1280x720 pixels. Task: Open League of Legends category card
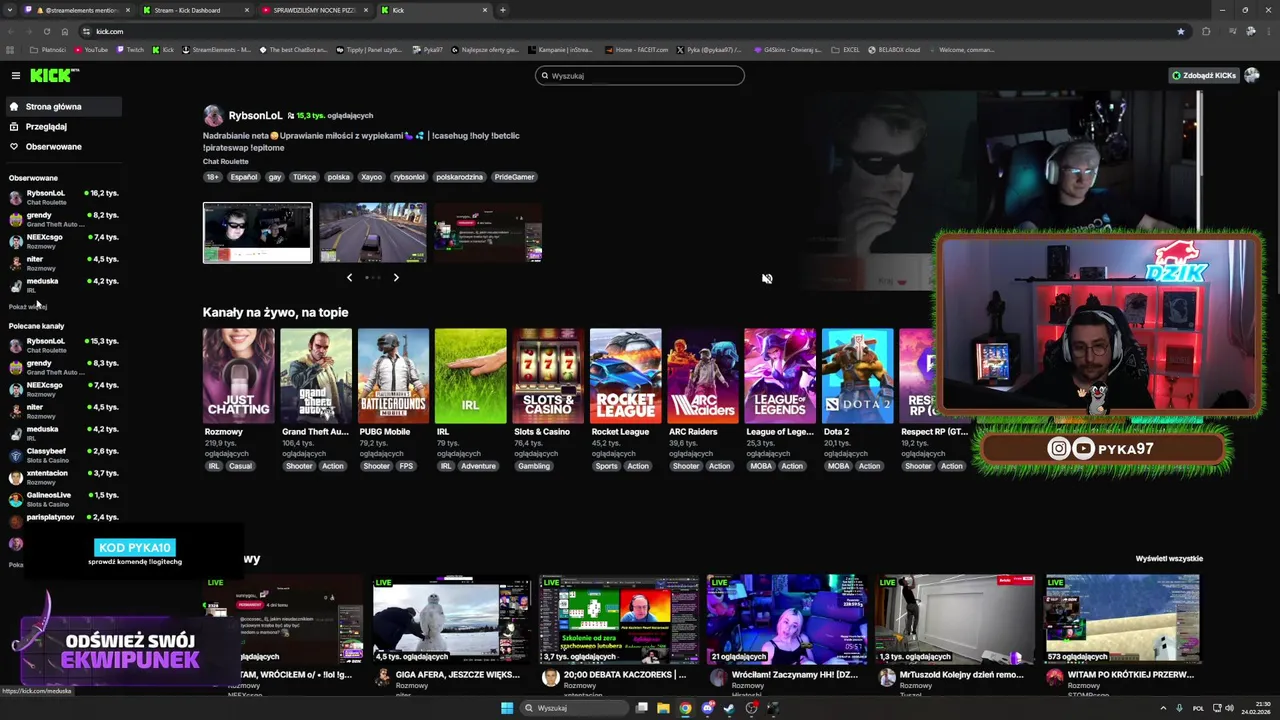tap(780, 376)
